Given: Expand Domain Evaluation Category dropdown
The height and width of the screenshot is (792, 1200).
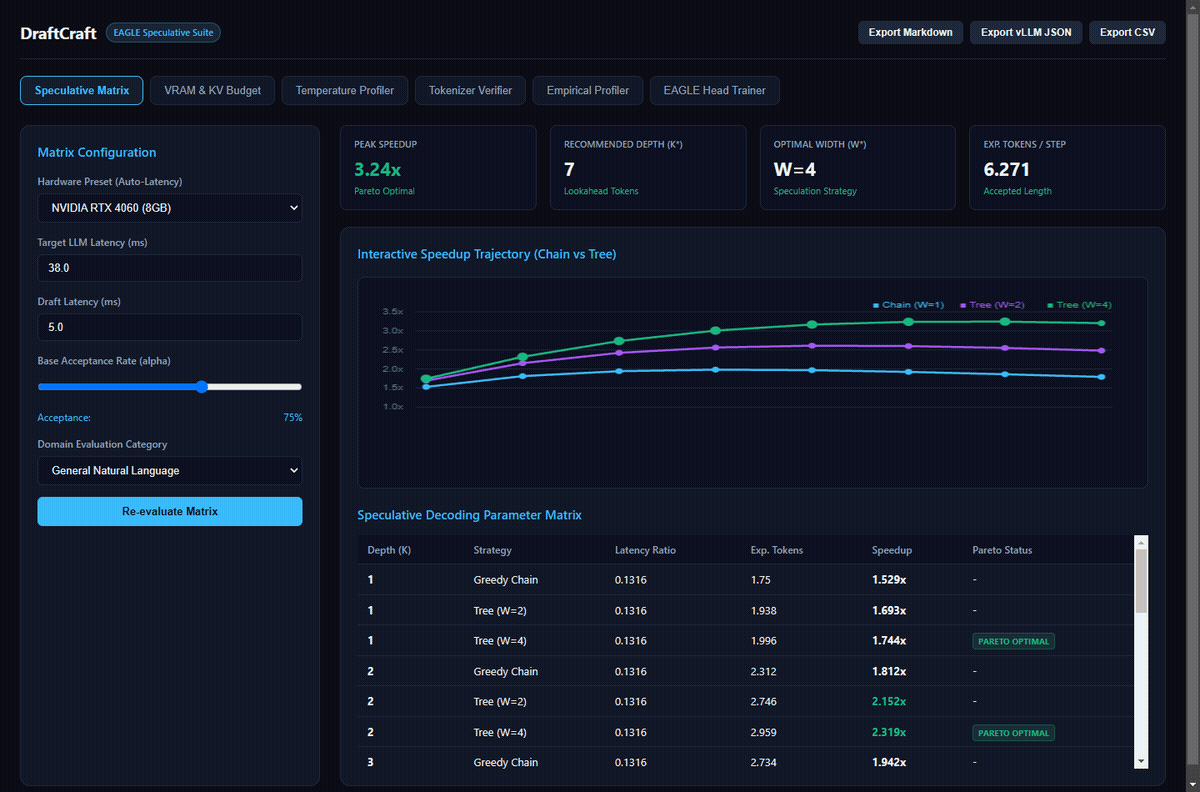Looking at the screenshot, I should point(170,470).
